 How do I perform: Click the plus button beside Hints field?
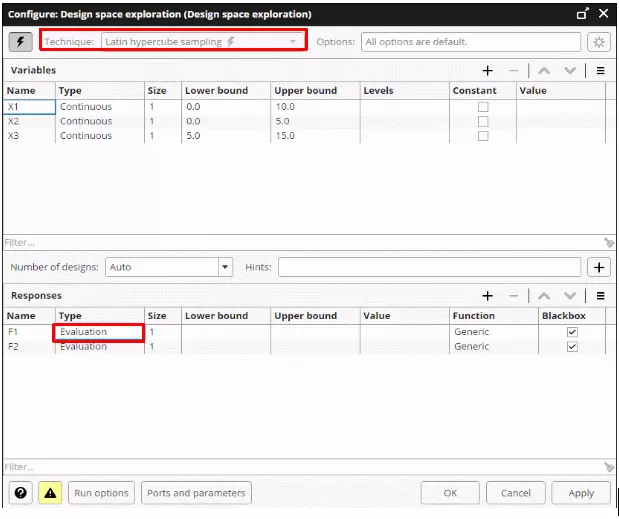(x=599, y=267)
